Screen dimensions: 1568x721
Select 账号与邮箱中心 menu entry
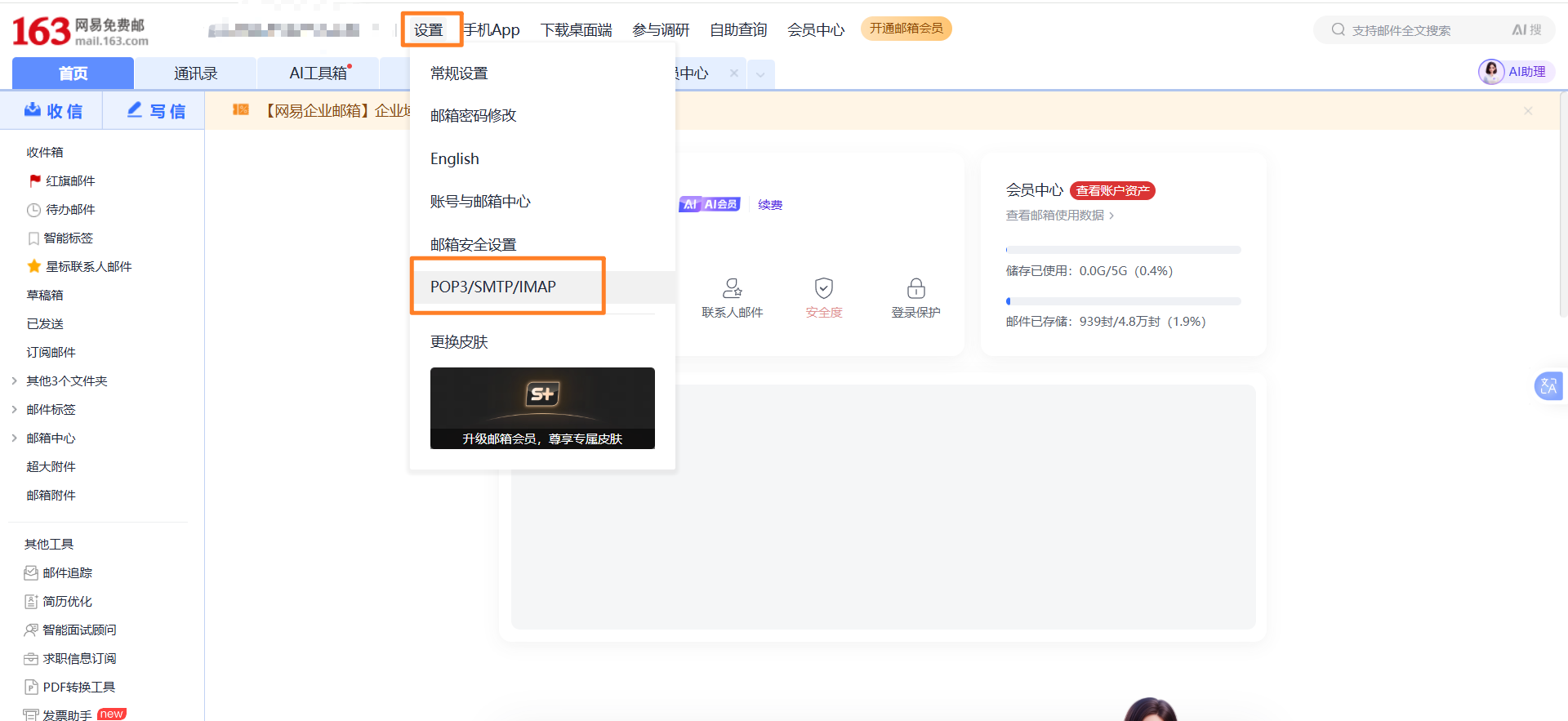click(542, 201)
